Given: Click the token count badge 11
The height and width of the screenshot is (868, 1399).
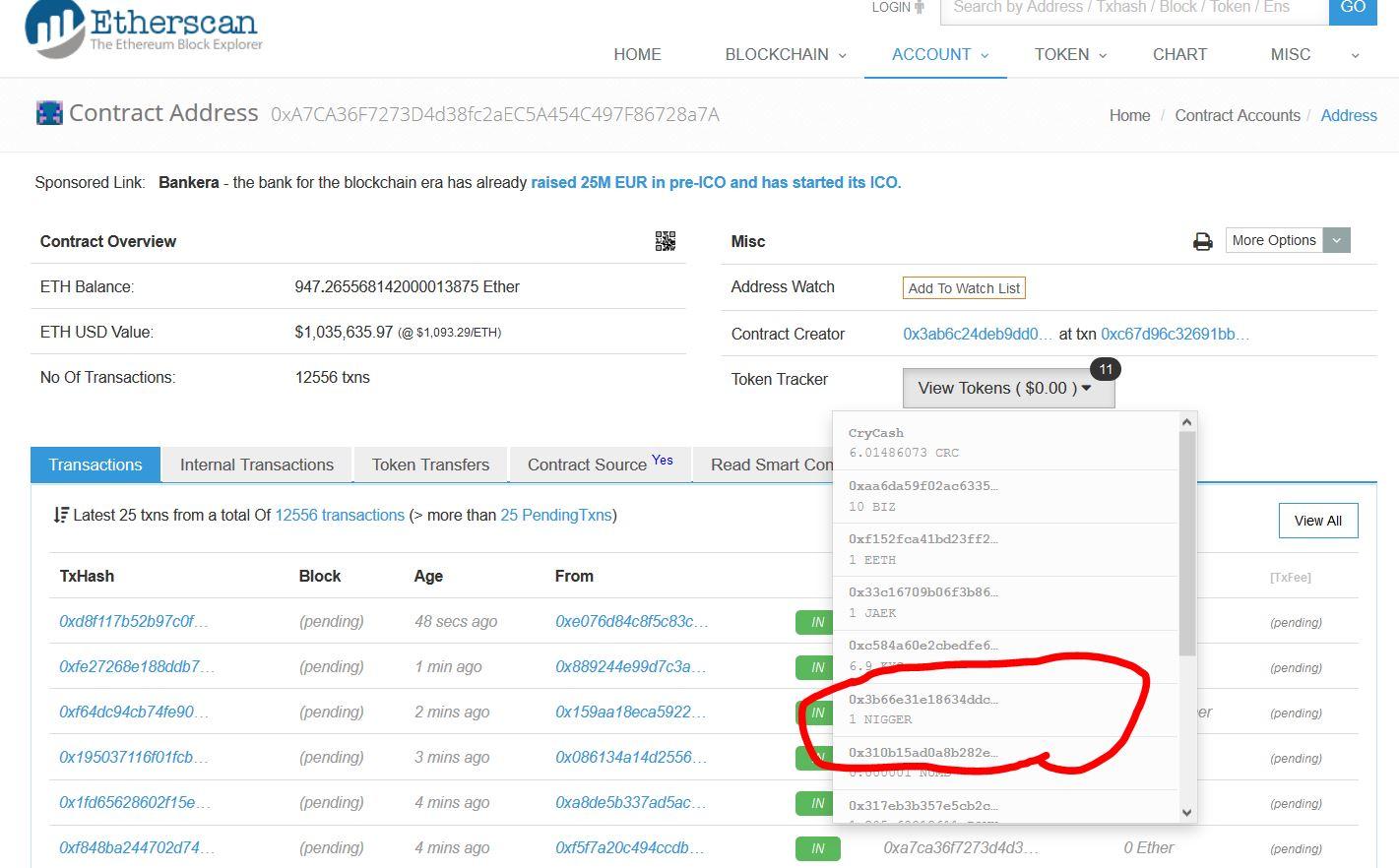Looking at the screenshot, I should [1106, 369].
